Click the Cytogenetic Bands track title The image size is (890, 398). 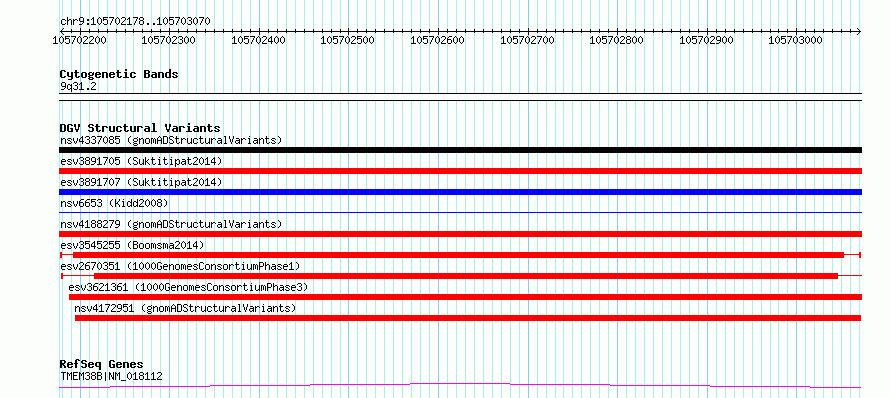tap(119, 74)
